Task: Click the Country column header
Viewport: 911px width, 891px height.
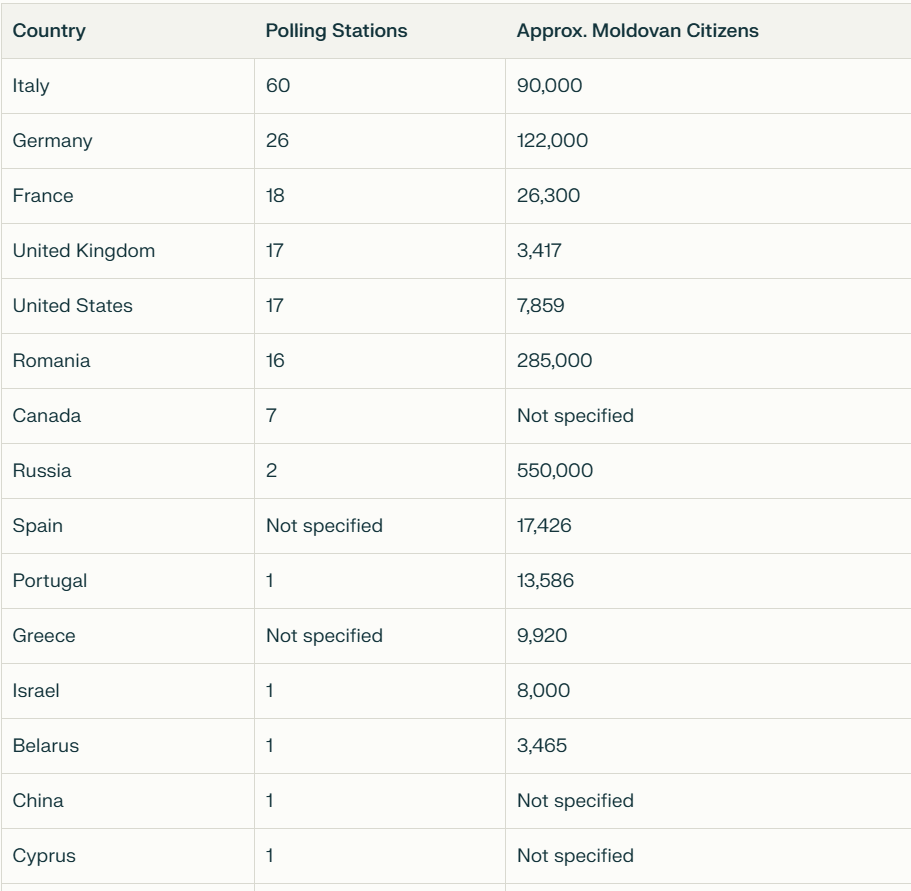Action: [49, 31]
